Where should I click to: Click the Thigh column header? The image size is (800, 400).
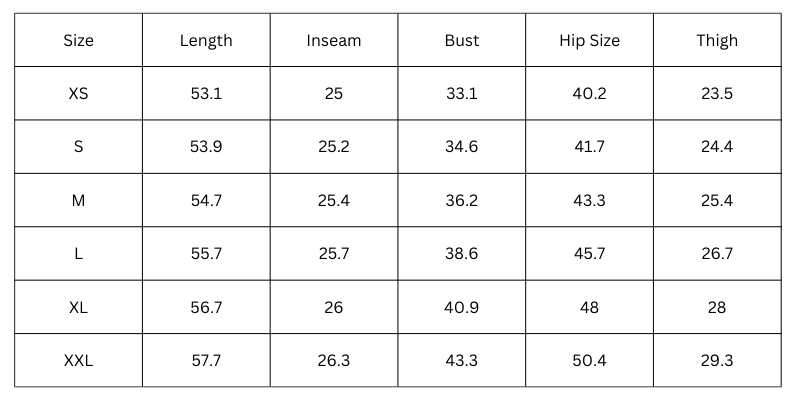(717, 41)
